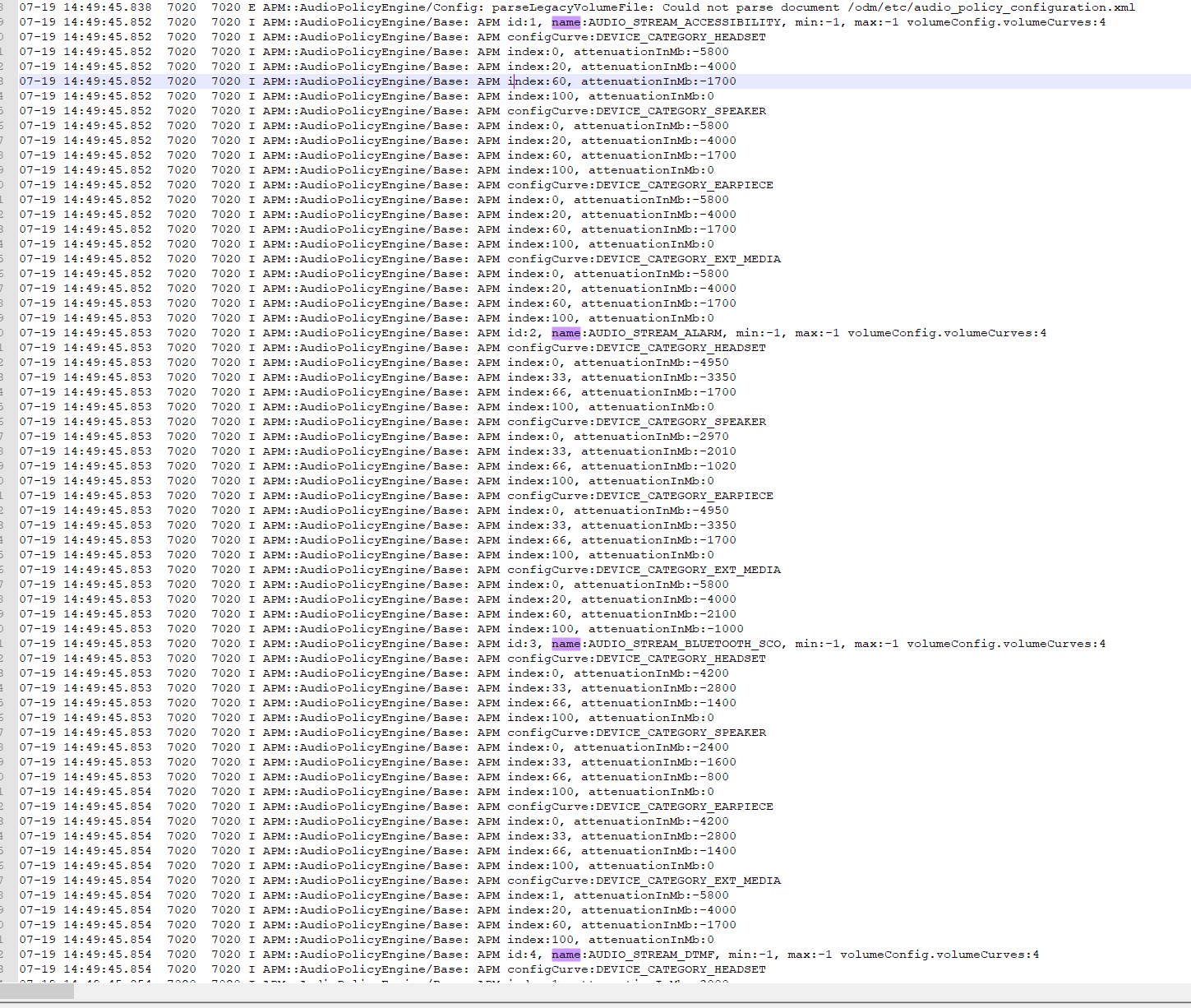Click the /odm/etc/audio_policy_configuration.xml path
Image resolution: width=1191 pixels, height=1008 pixels.
991,7
